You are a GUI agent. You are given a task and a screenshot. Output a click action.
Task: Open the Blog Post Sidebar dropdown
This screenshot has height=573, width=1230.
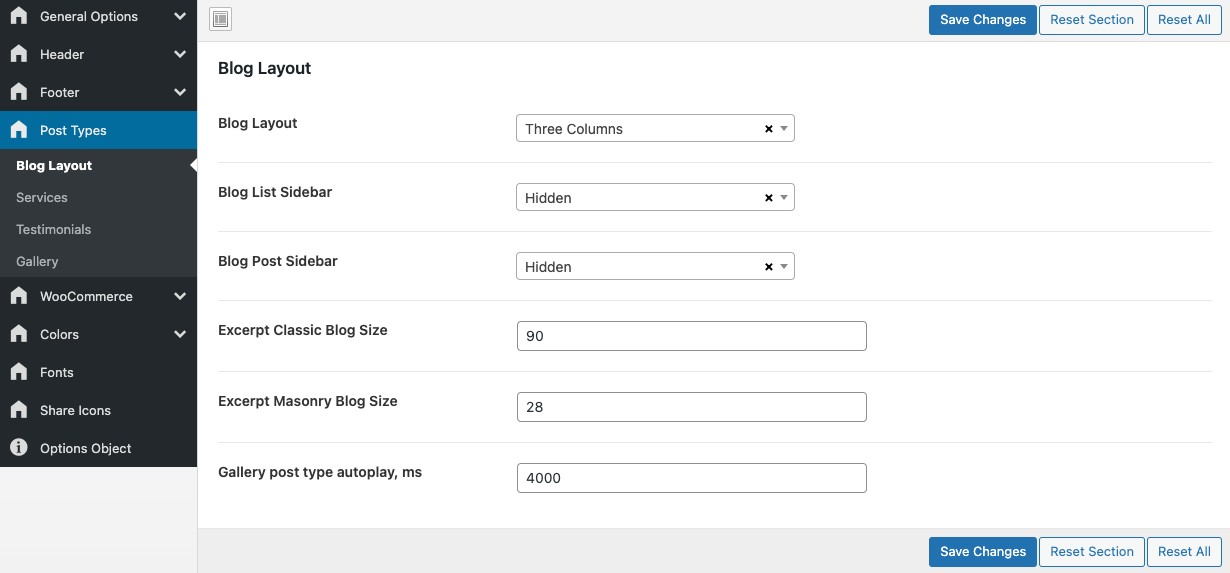click(640, 267)
